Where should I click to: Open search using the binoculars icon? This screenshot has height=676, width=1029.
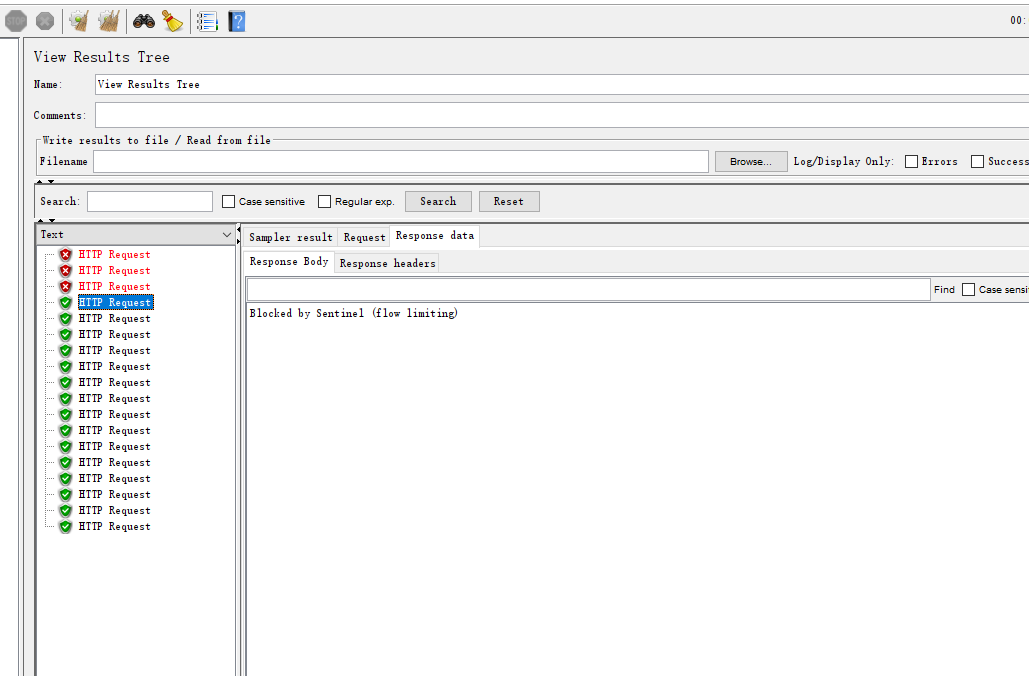point(144,21)
